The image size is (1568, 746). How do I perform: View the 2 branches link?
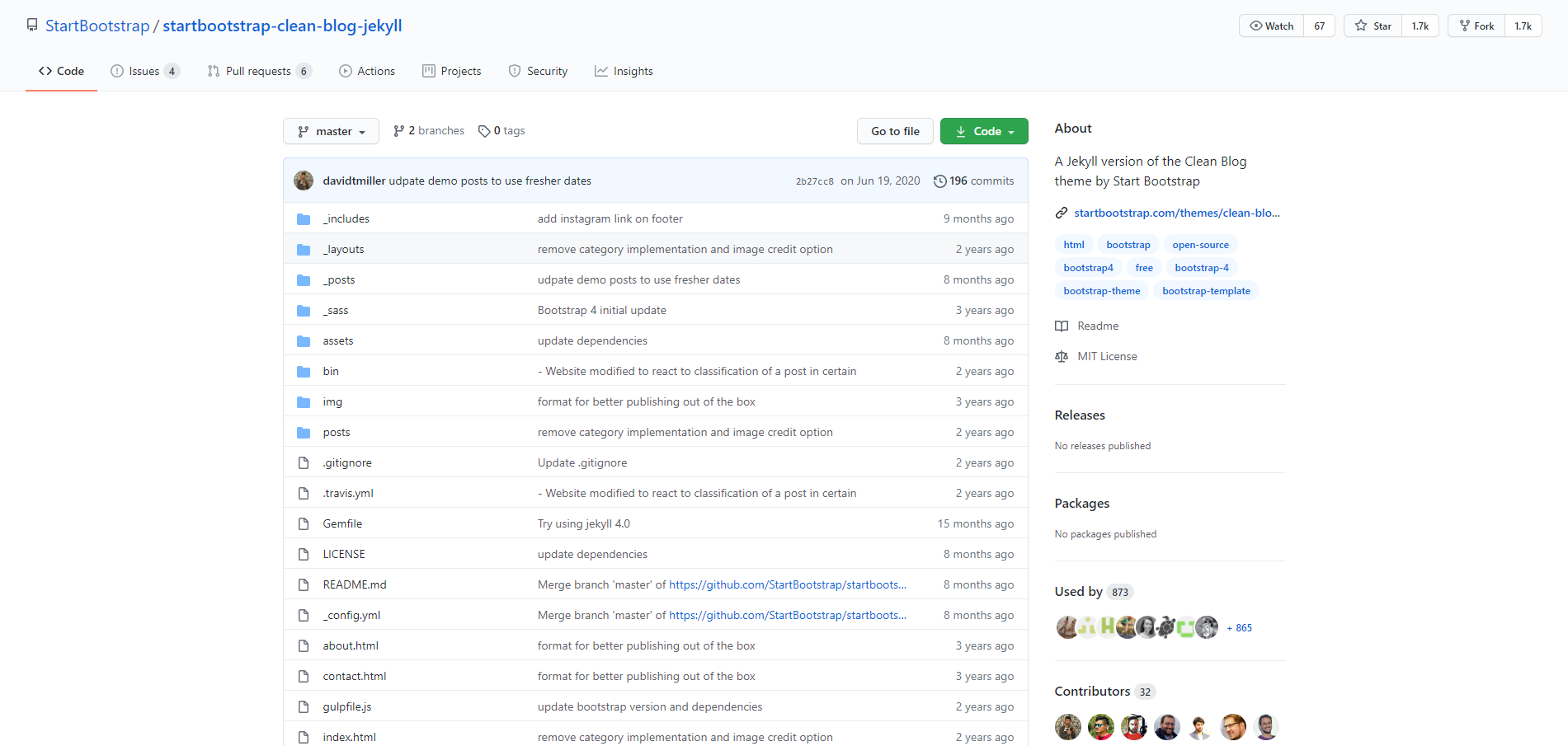click(429, 130)
